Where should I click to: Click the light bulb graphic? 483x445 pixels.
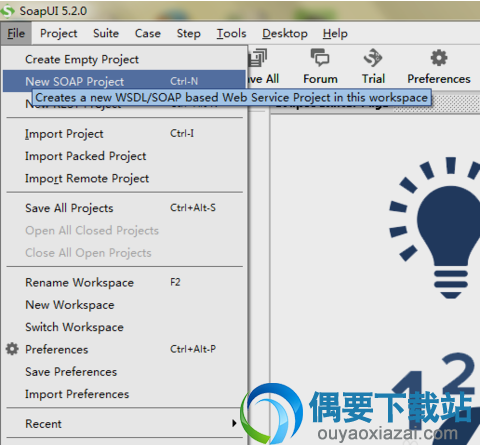pyautogui.click(x=435, y=228)
